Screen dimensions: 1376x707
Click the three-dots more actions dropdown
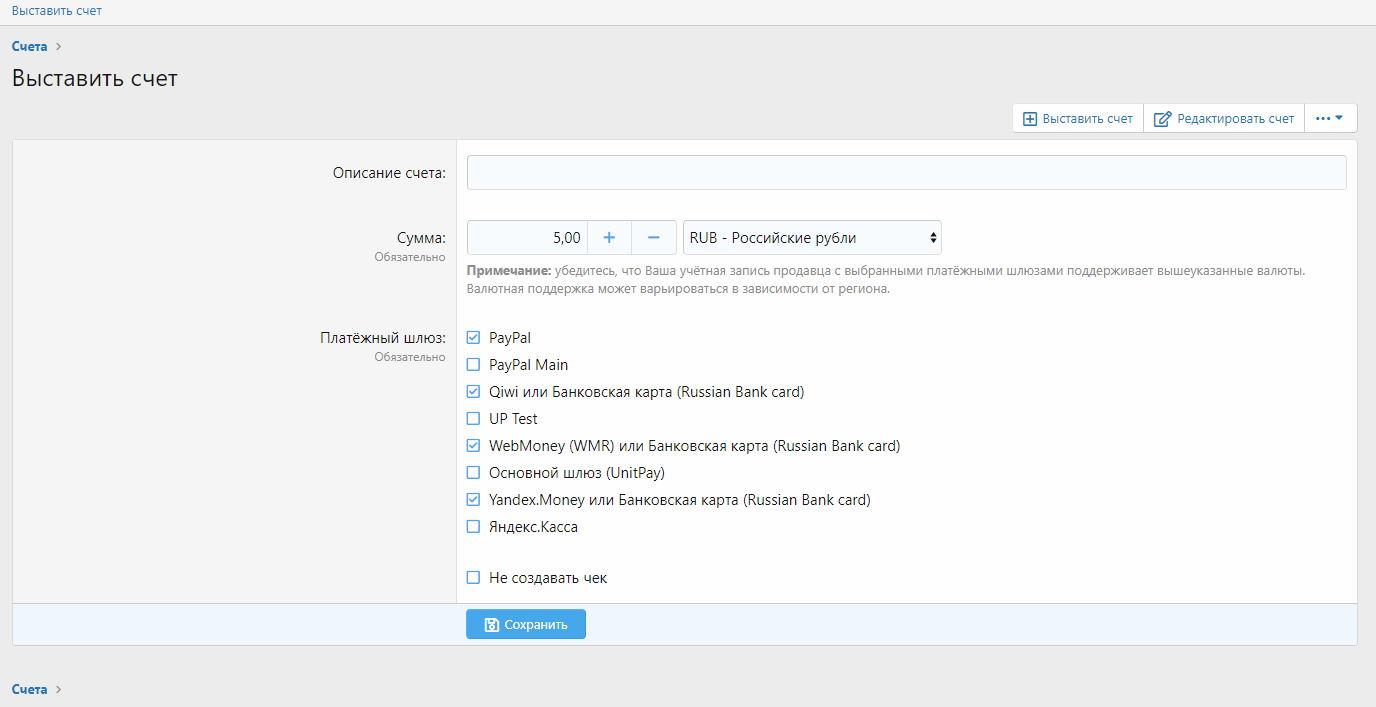click(1330, 119)
